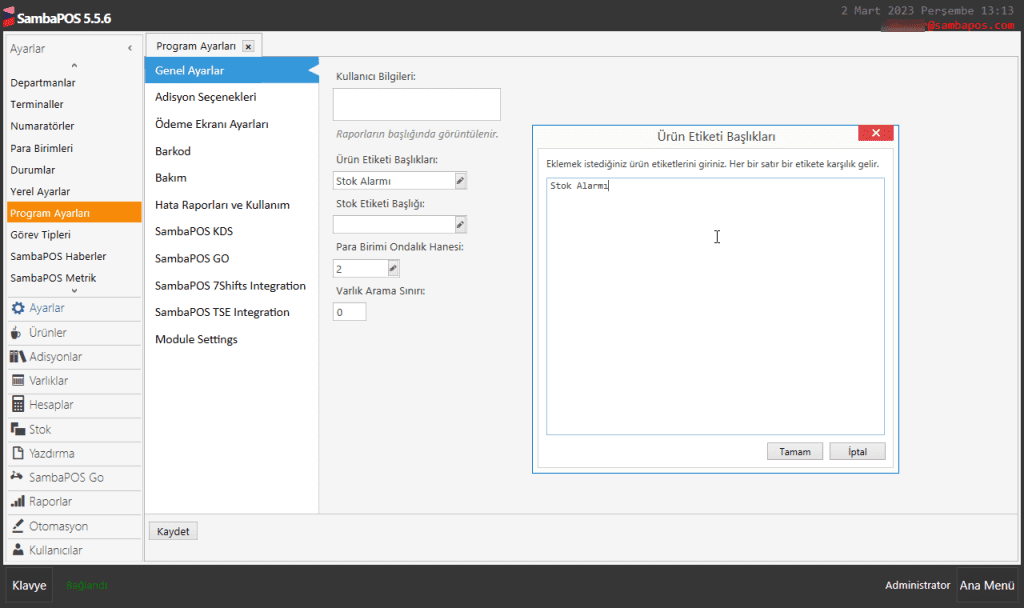Screen dimensions: 1024x608
Task: Select Adisyon Seçenekleri settings section
Action: [x=206, y=97]
